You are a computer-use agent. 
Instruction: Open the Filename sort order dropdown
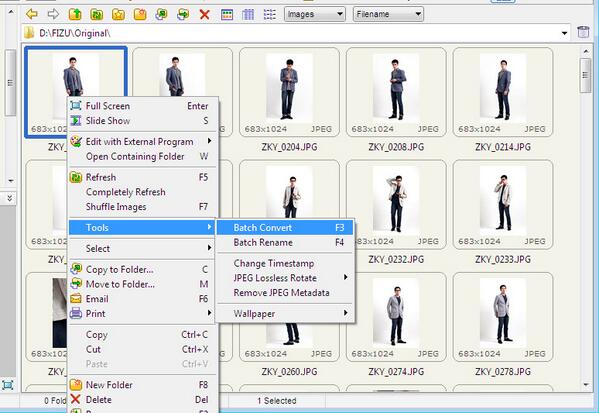pyautogui.click(x=388, y=15)
